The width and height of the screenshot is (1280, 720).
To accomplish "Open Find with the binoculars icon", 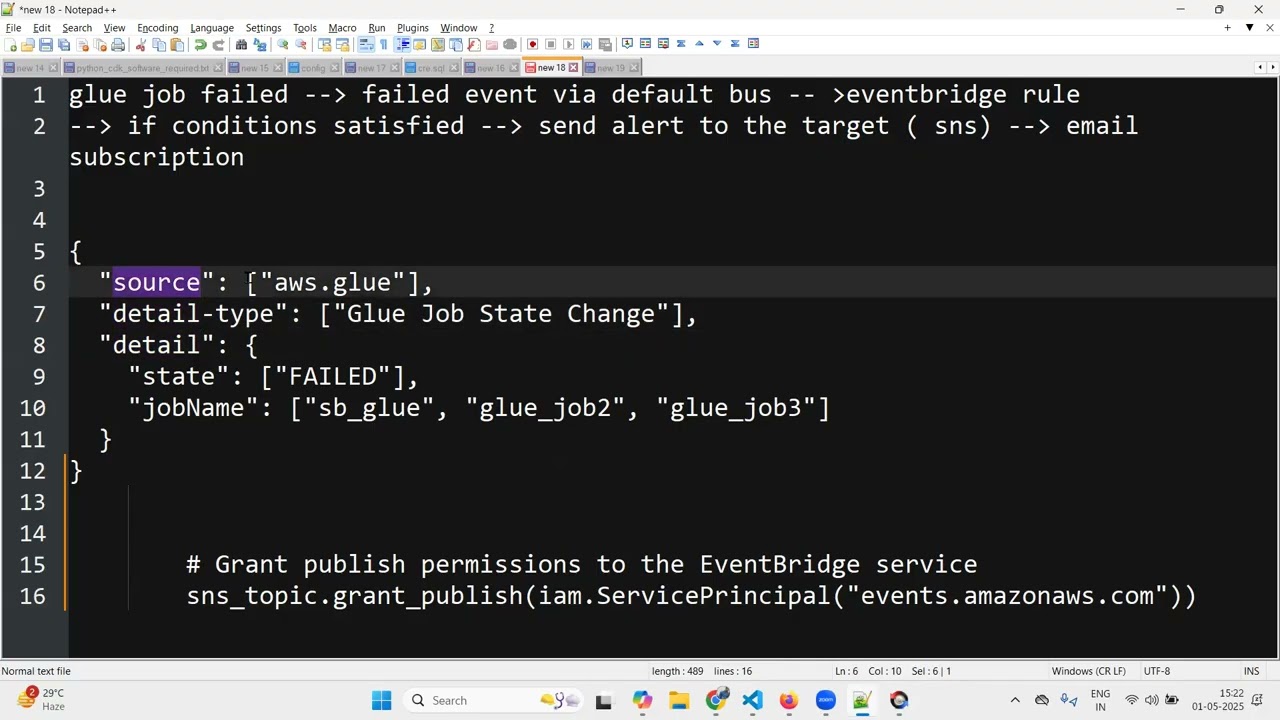I will tap(242, 45).
